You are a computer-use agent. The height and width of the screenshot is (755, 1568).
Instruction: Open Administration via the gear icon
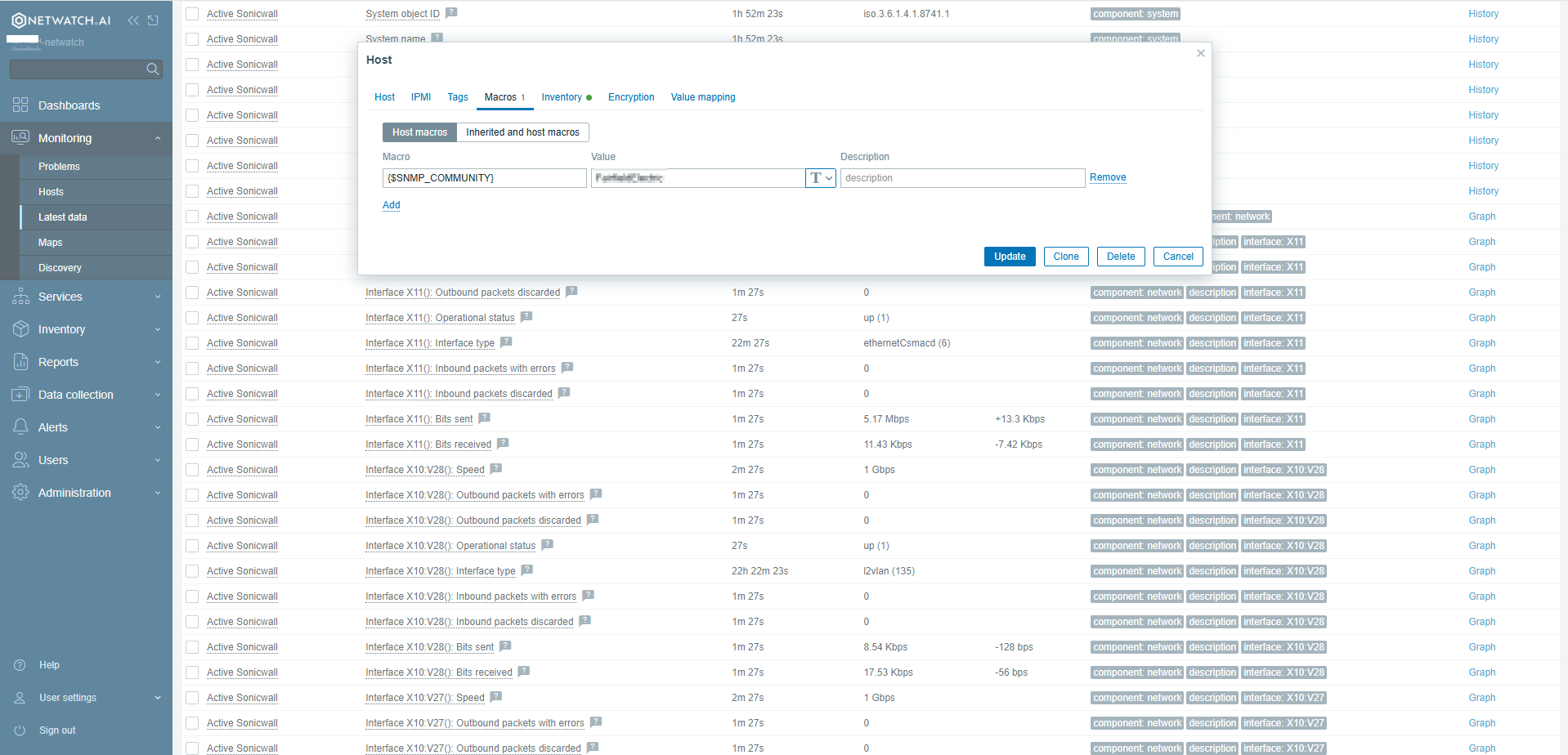click(20, 493)
